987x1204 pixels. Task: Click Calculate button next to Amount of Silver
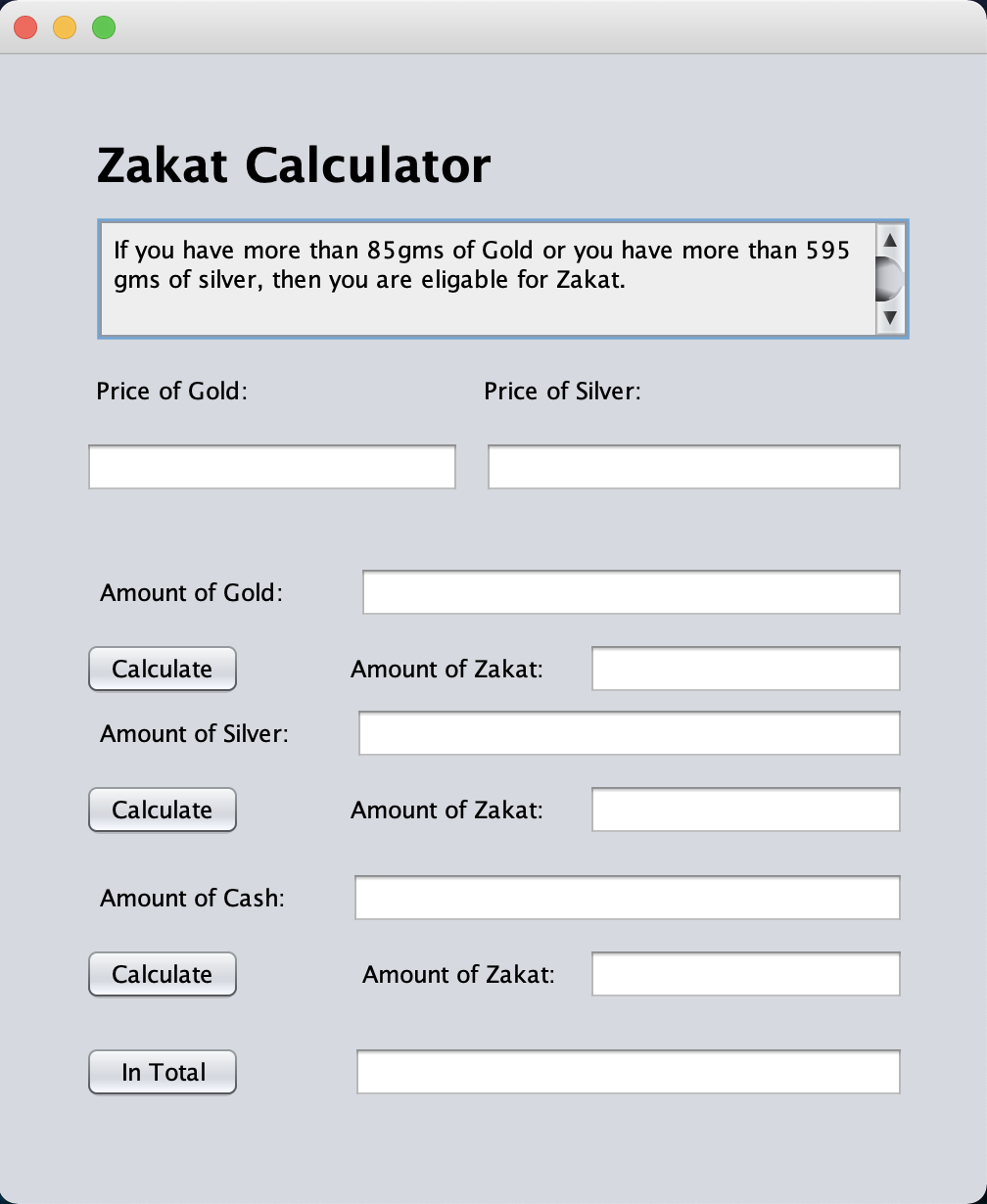[x=162, y=810]
